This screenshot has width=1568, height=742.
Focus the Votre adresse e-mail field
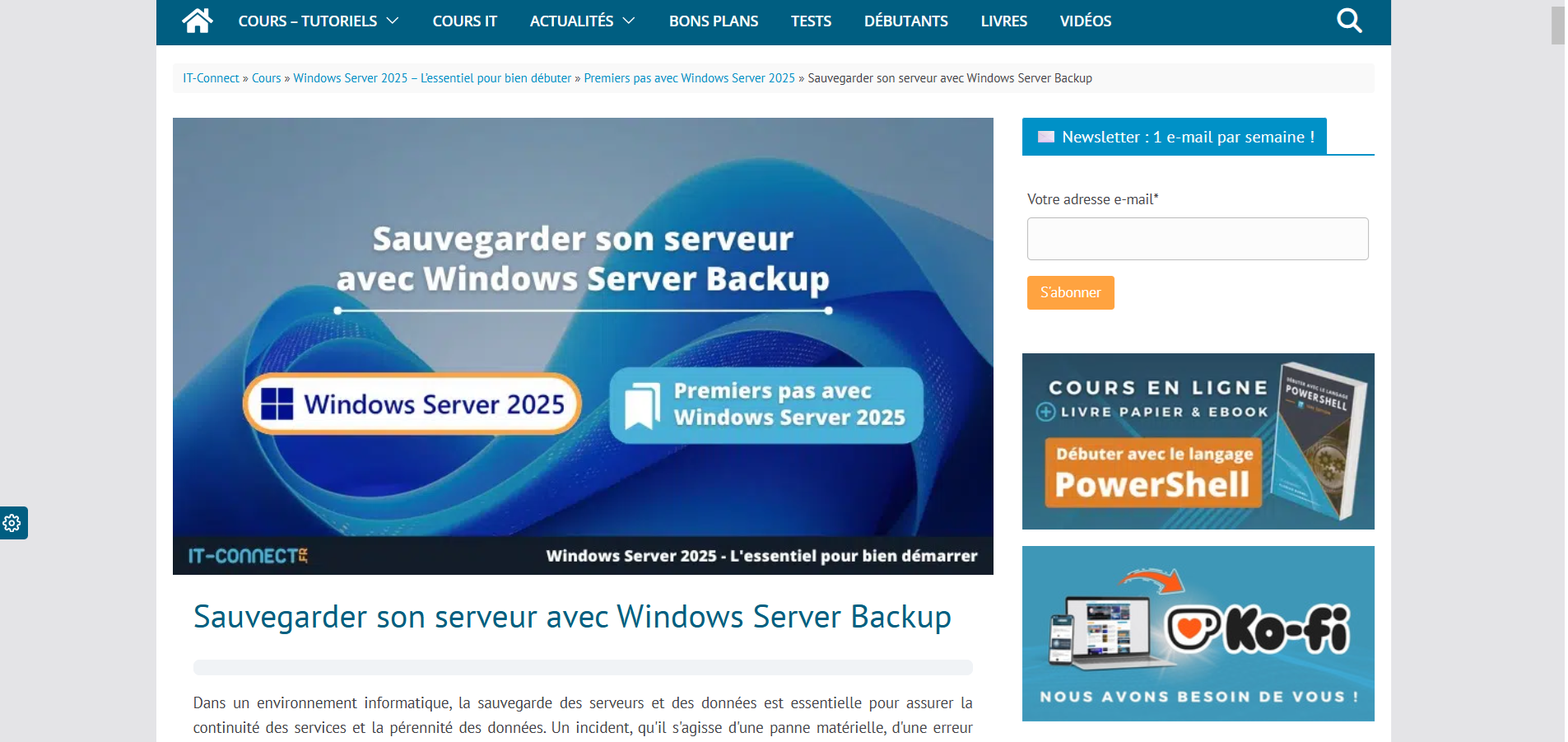click(x=1198, y=239)
